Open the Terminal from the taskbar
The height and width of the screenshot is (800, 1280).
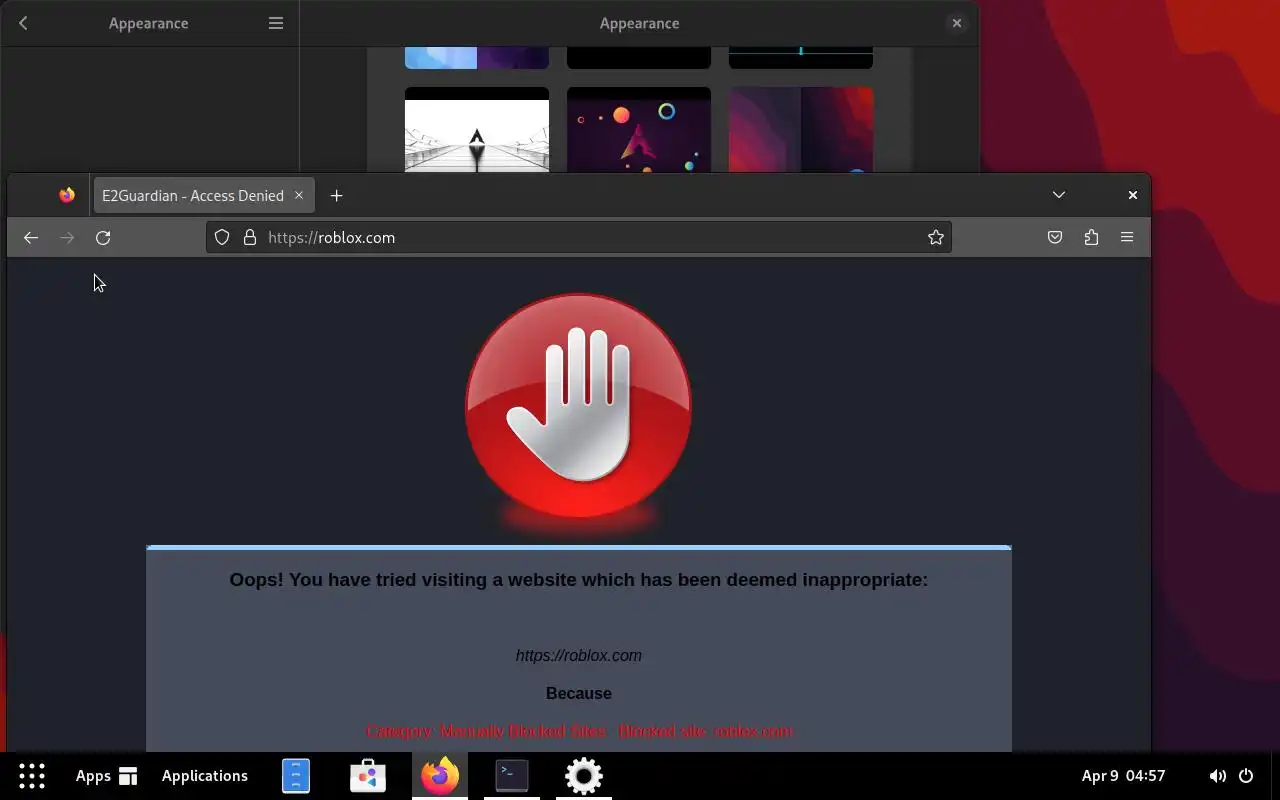(512, 775)
